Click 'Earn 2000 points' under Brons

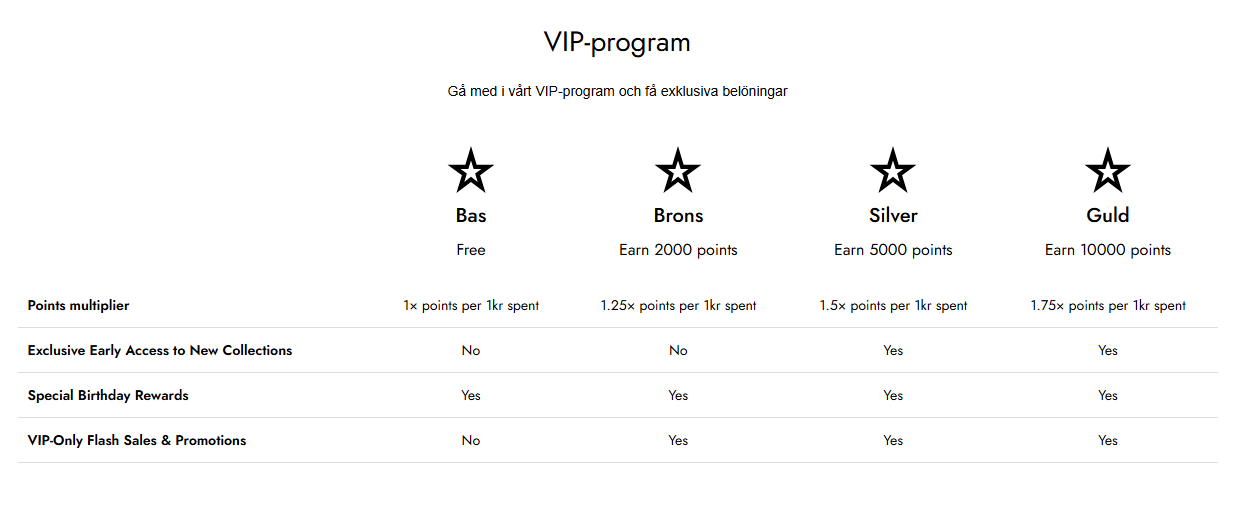click(x=678, y=250)
